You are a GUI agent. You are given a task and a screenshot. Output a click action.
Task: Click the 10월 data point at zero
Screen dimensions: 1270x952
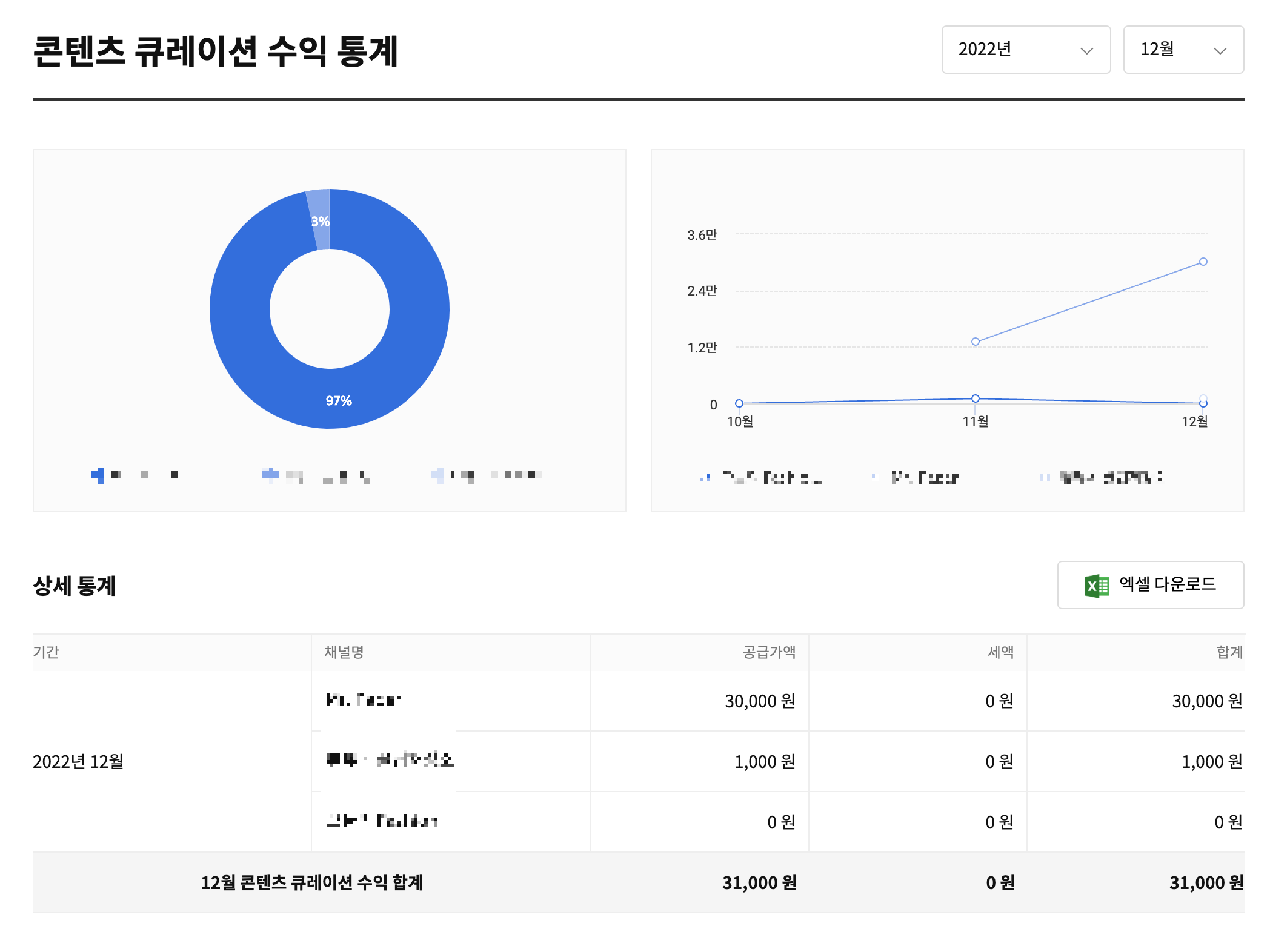[x=739, y=403]
